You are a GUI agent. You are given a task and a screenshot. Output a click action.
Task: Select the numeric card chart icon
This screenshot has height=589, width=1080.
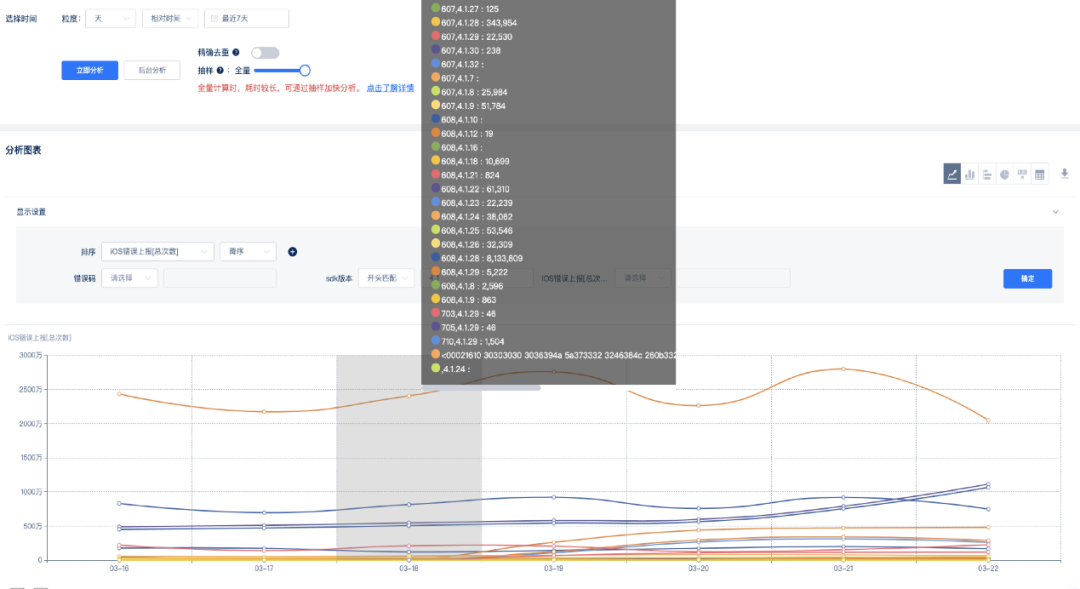[x=1022, y=174]
